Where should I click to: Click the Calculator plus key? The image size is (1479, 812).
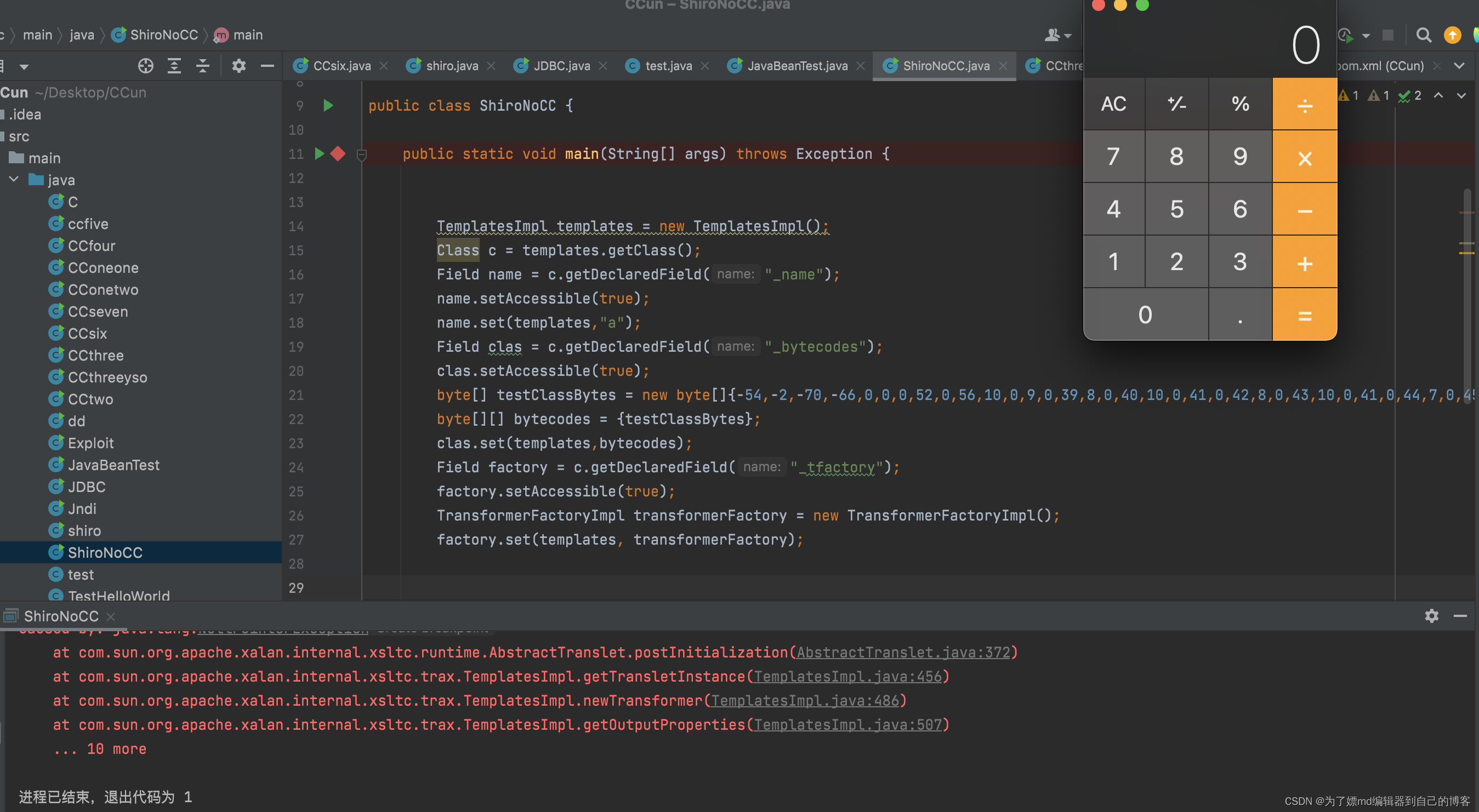point(1305,262)
